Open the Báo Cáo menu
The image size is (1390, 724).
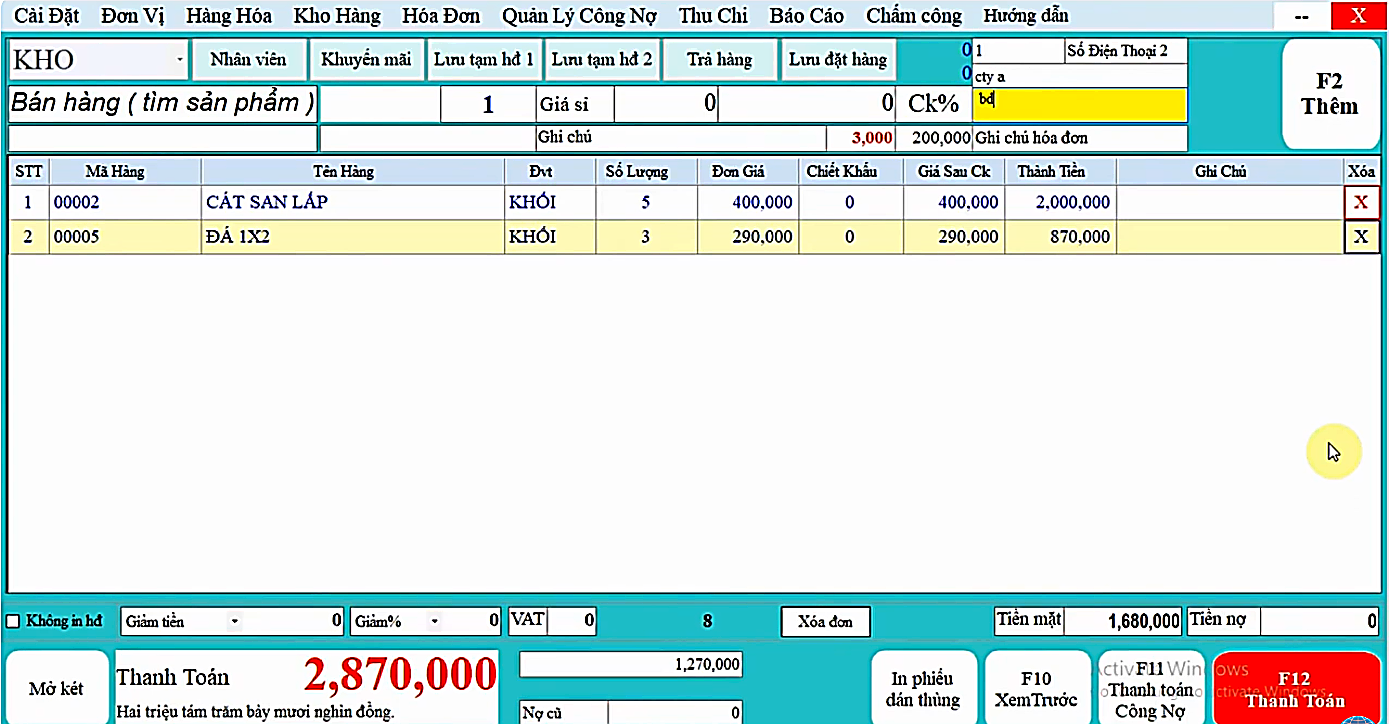806,16
